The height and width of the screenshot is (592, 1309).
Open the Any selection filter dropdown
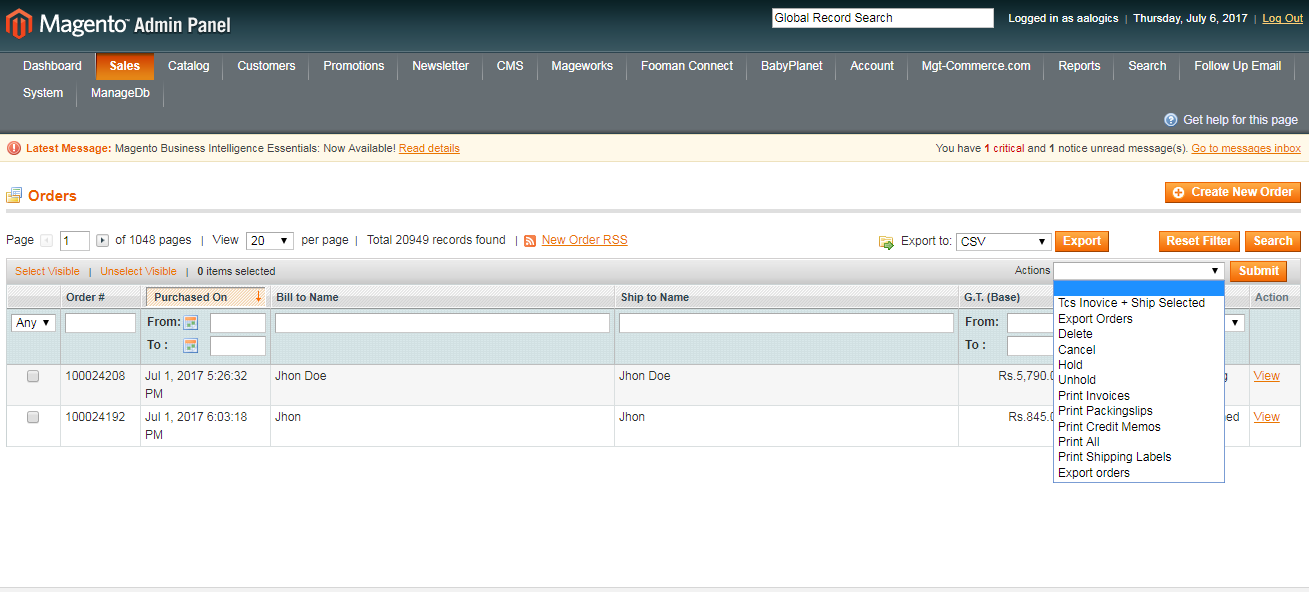point(33,323)
